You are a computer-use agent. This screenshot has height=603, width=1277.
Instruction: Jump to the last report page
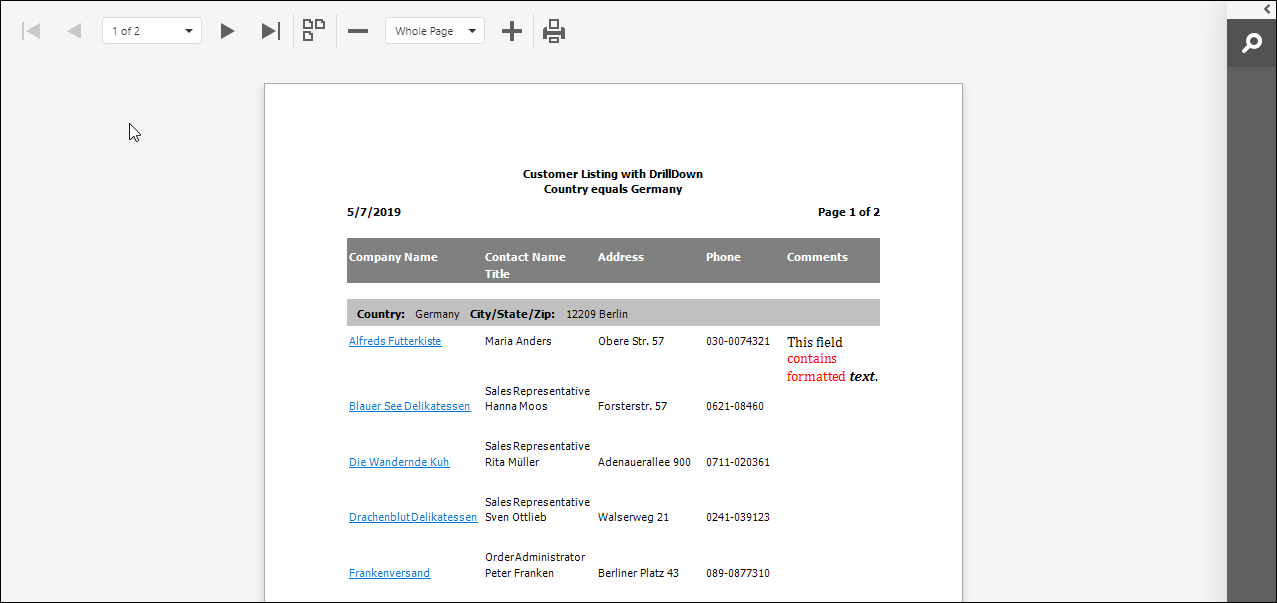(270, 31)
